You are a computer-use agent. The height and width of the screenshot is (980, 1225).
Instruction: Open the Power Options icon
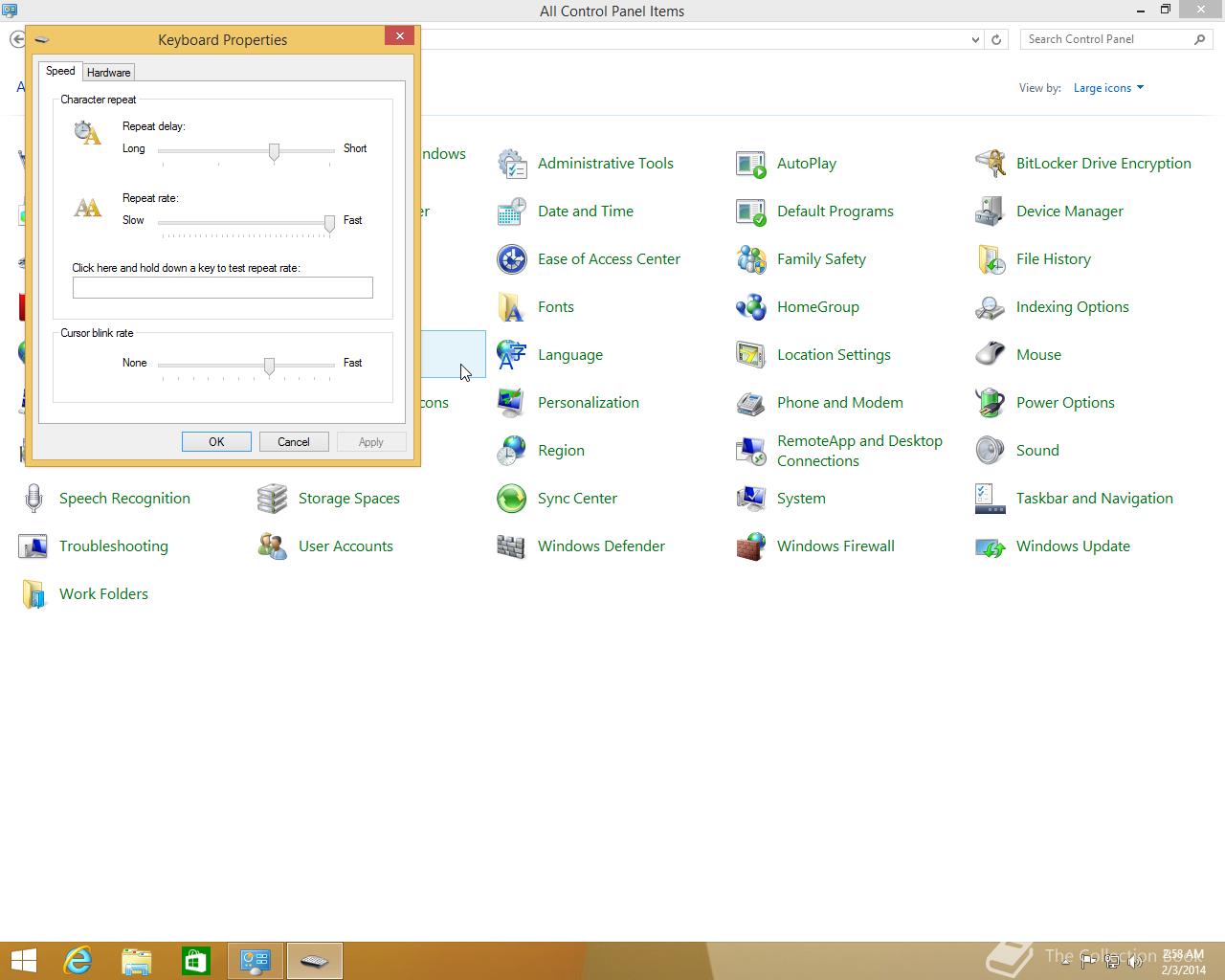coord(991,403)
